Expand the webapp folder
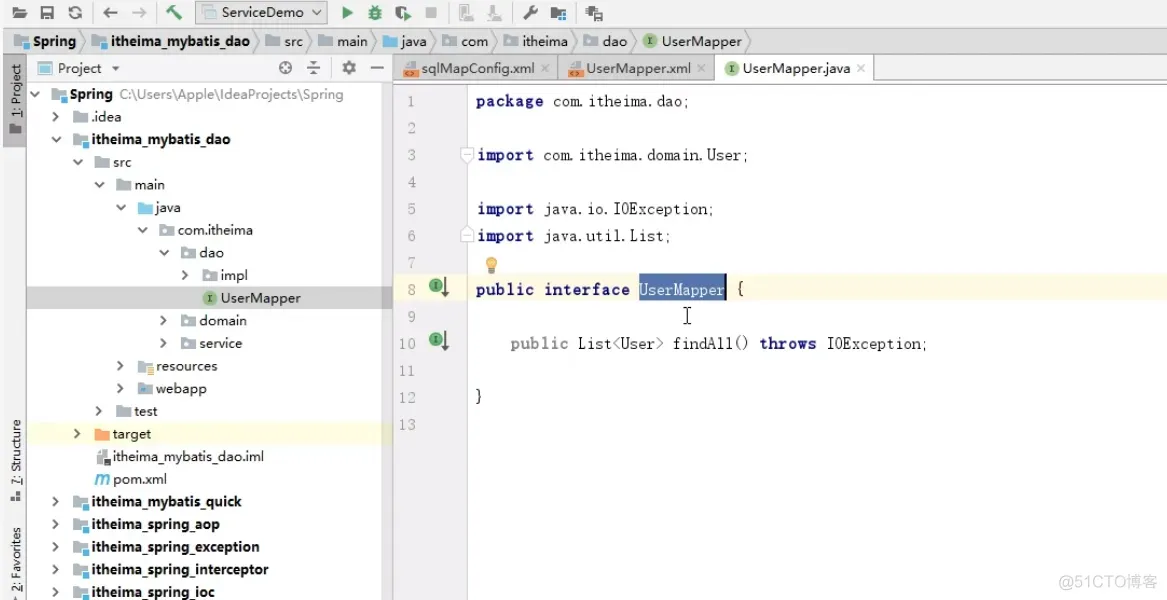Screen dimensions: 1167x600 pos(121,389)
